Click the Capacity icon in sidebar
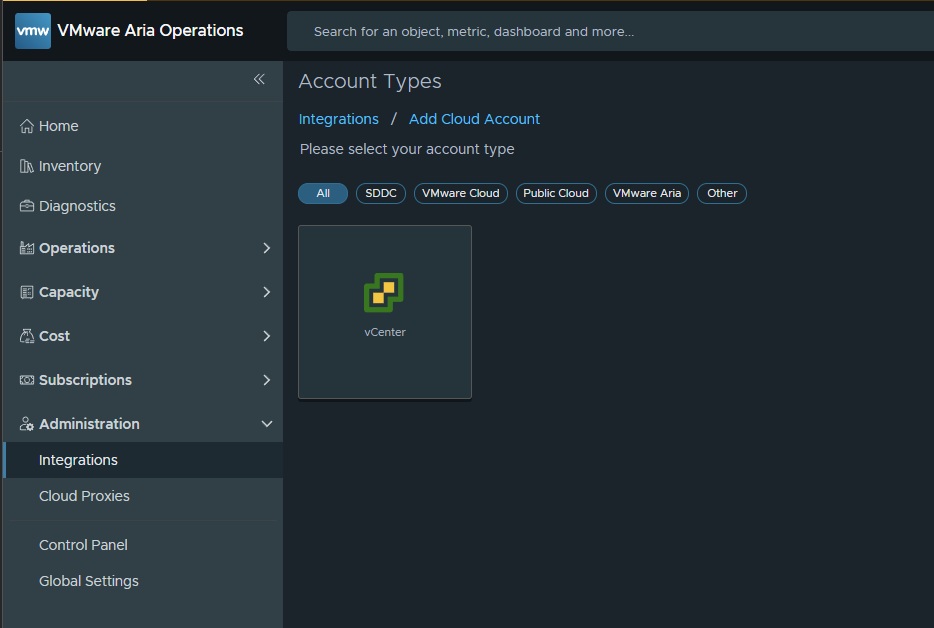The height and width of the screenshot is (628, 934). (27, 292)
